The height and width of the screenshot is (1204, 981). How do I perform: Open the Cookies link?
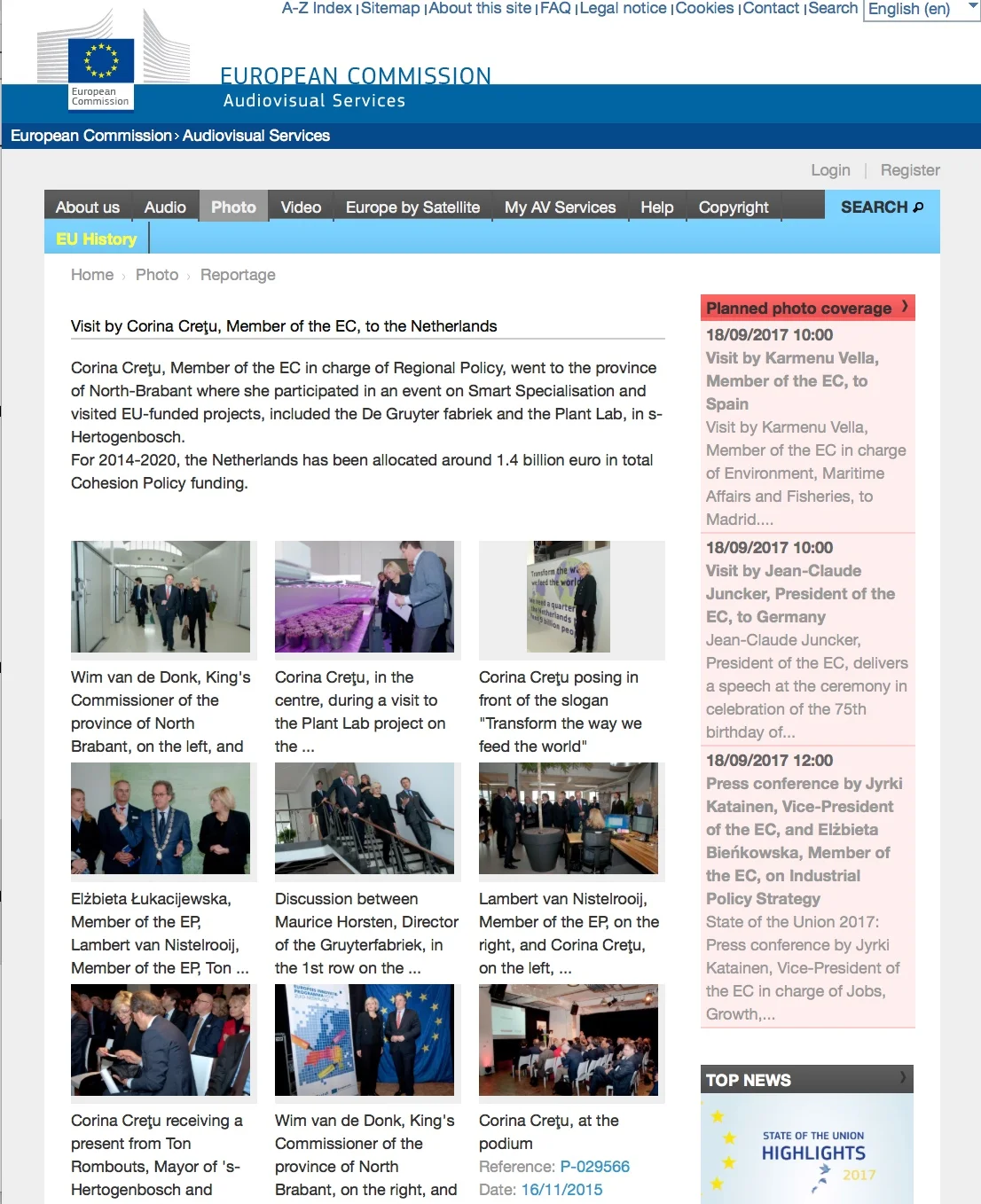click(x=704, y=8)
